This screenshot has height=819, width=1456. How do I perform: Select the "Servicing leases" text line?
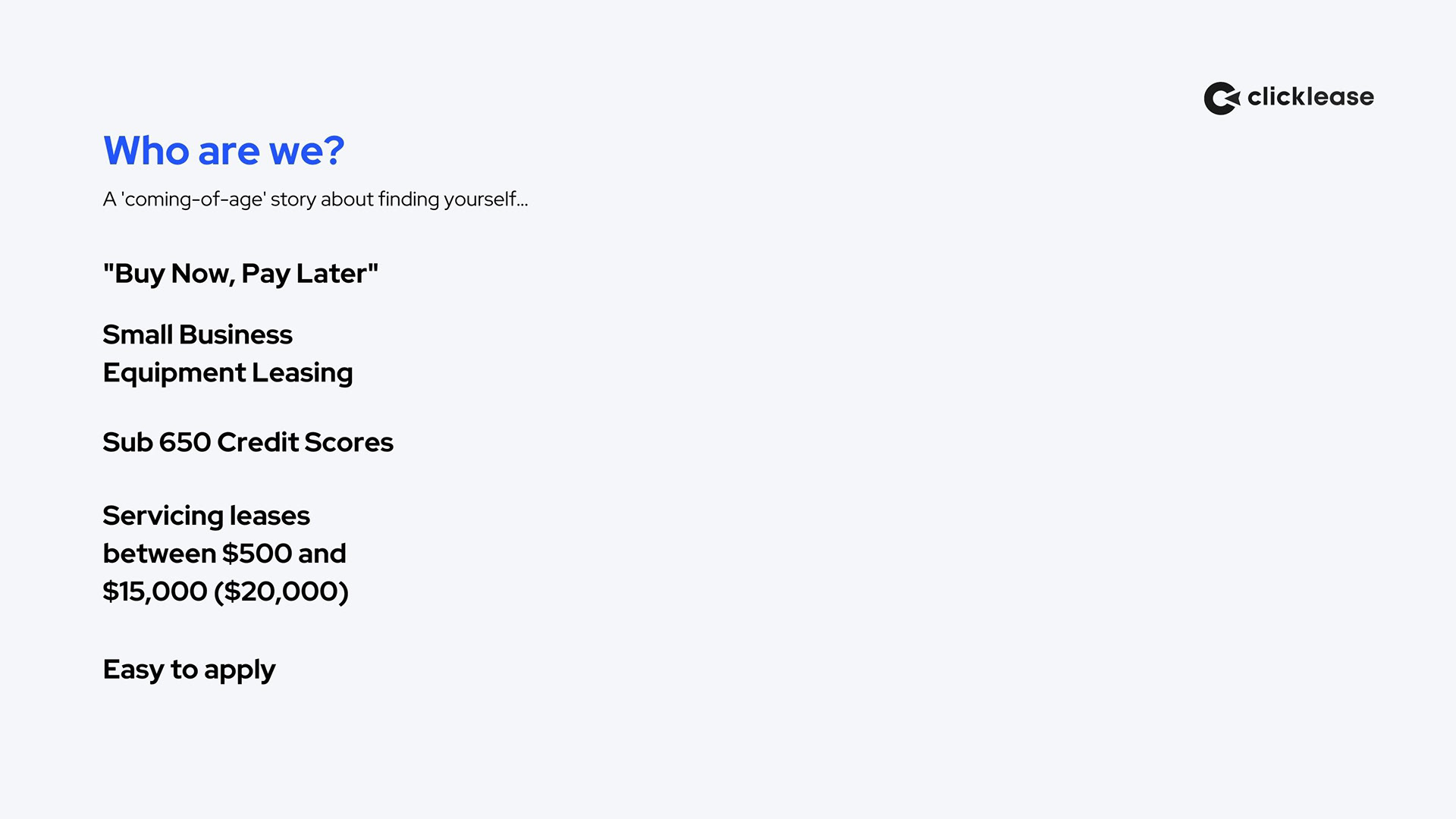pos(206,516)
